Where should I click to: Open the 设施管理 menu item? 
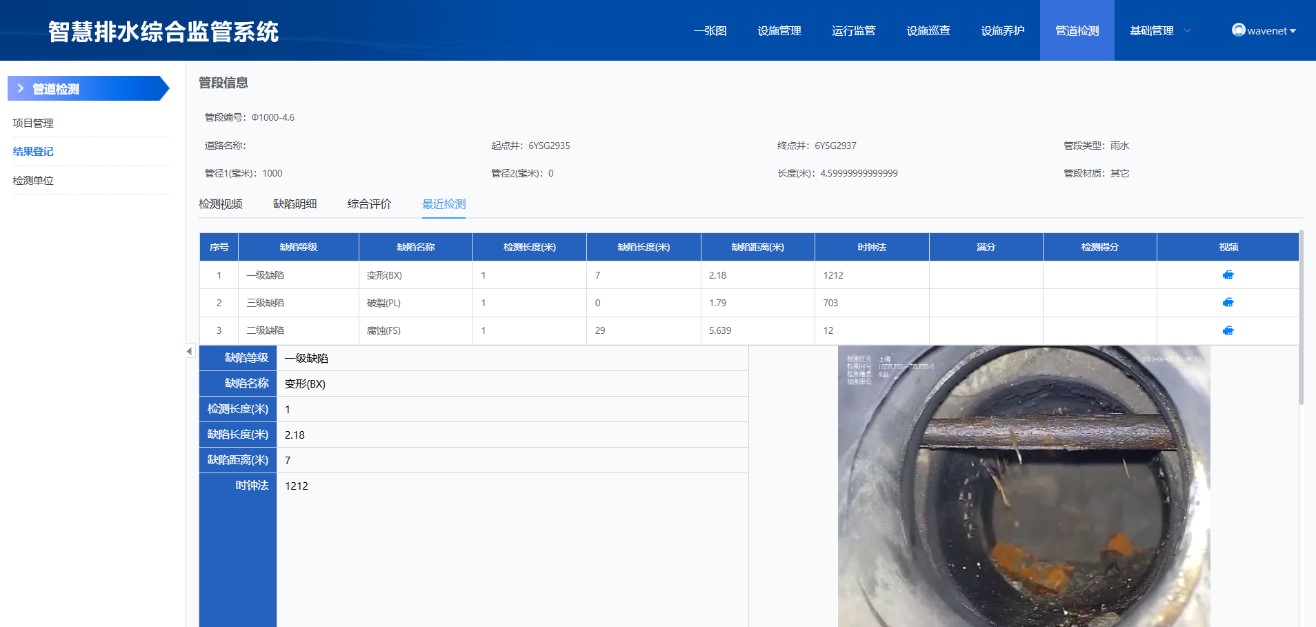coord(779,31)
